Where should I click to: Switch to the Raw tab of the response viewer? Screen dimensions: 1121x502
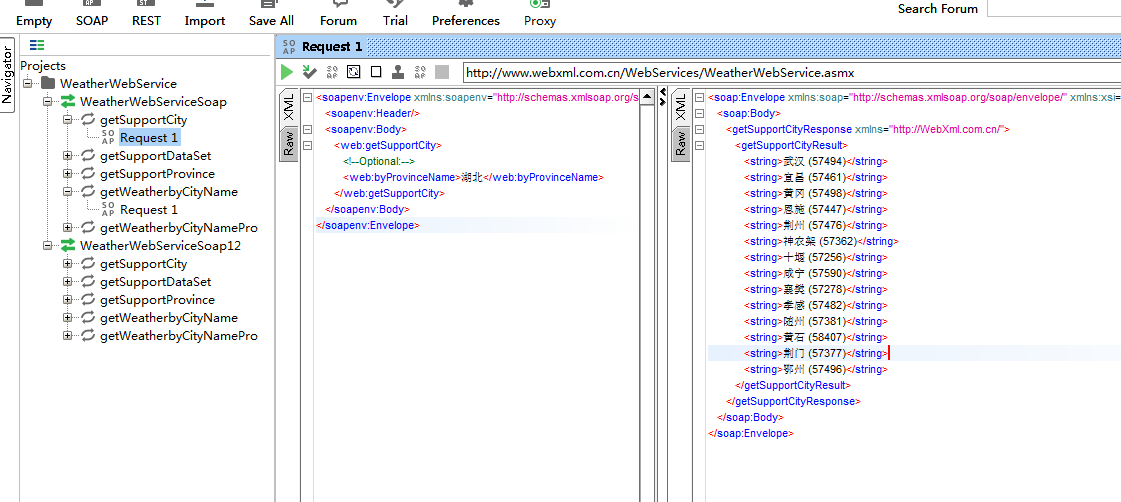pyautogui.click(x=680, y=142)
